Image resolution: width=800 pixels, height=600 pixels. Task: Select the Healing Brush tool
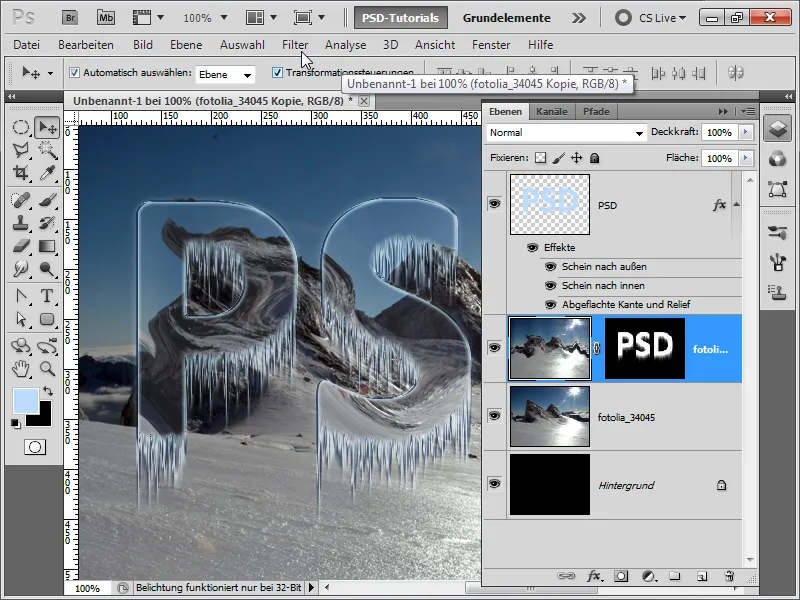click(x=20, y=200)
